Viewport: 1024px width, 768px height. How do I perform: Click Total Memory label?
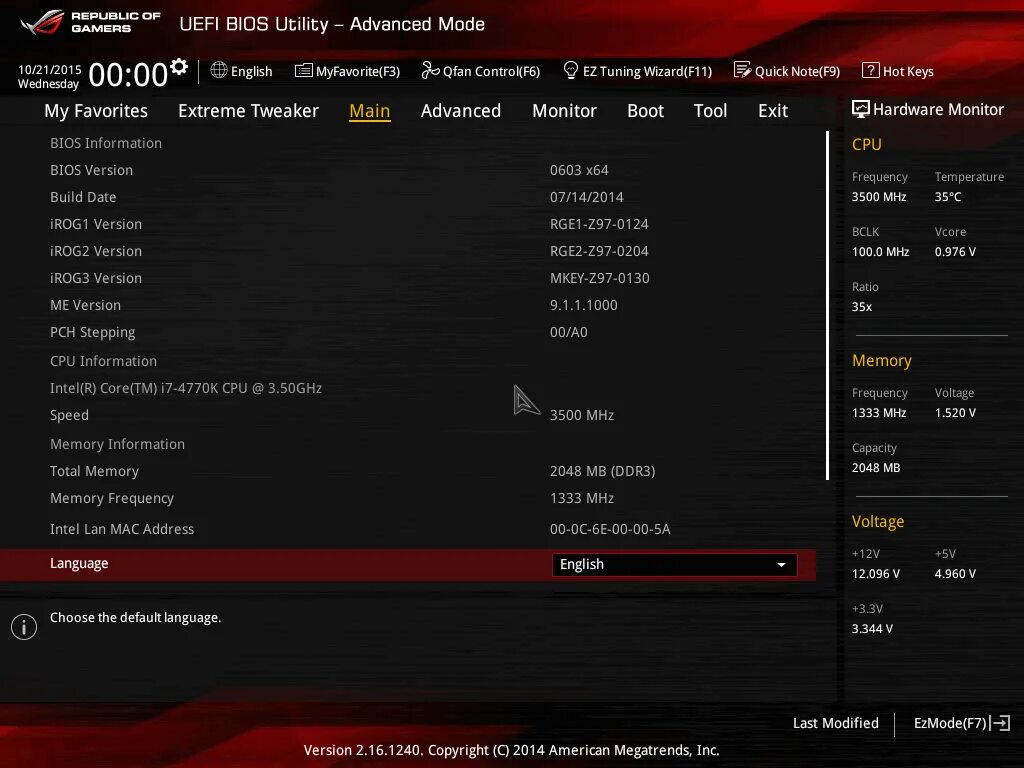click(95, 471)
